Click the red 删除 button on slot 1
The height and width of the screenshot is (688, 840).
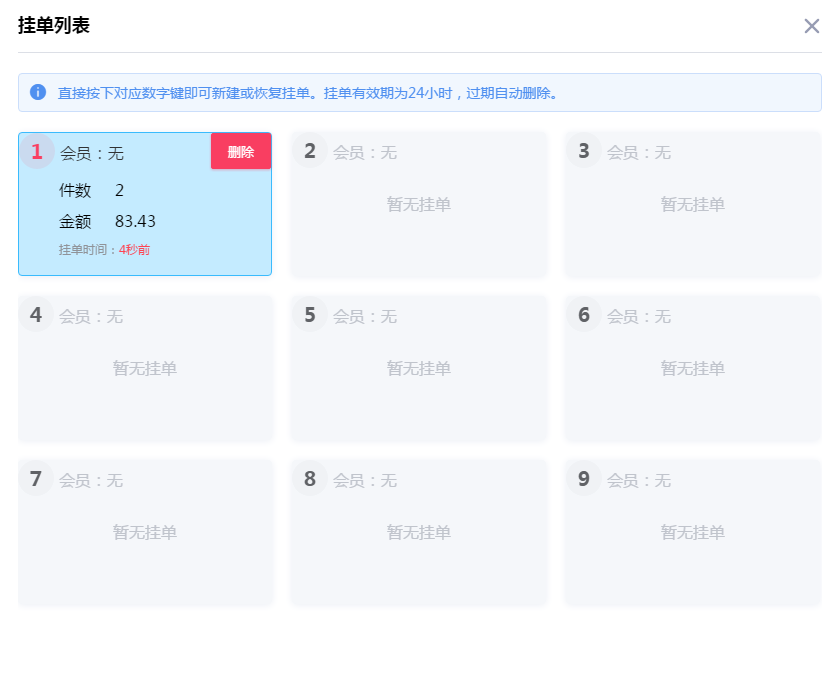[x=241, y=152]
